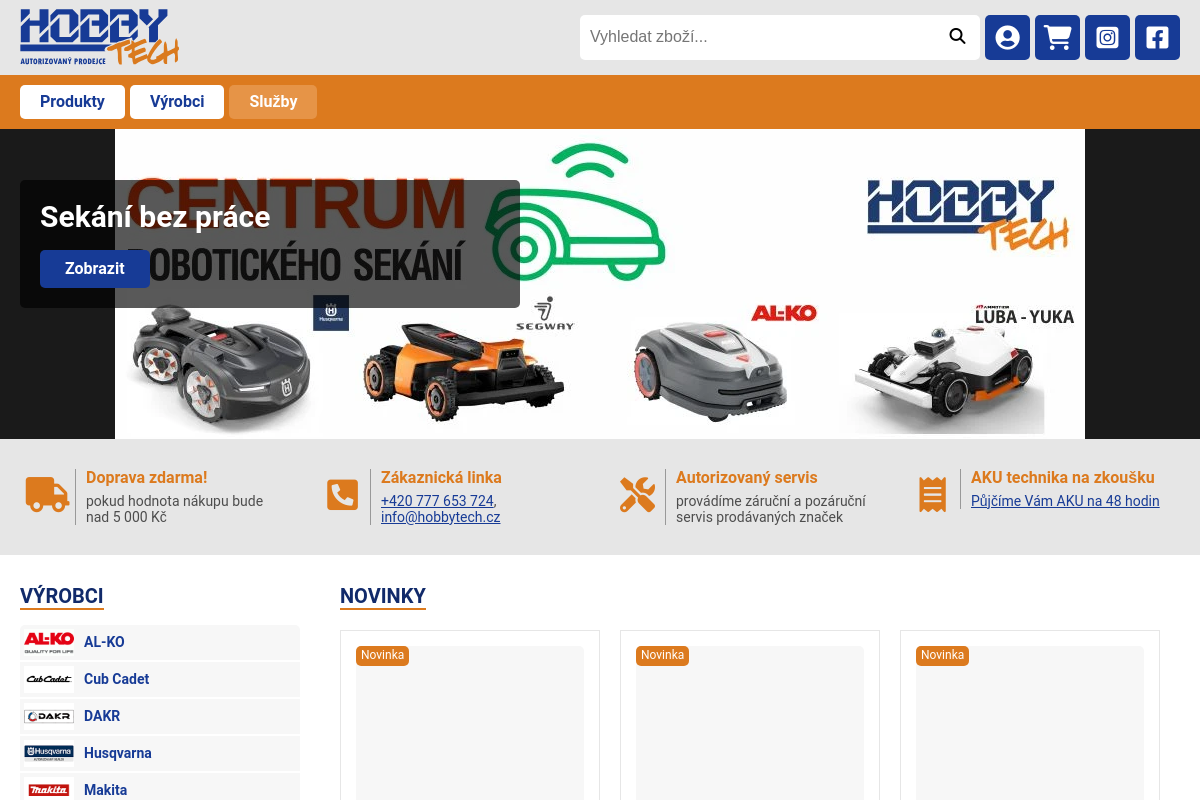Click the search magnifier icon
This screenshot has height=800, width=1200.
[x=957, y=37]
